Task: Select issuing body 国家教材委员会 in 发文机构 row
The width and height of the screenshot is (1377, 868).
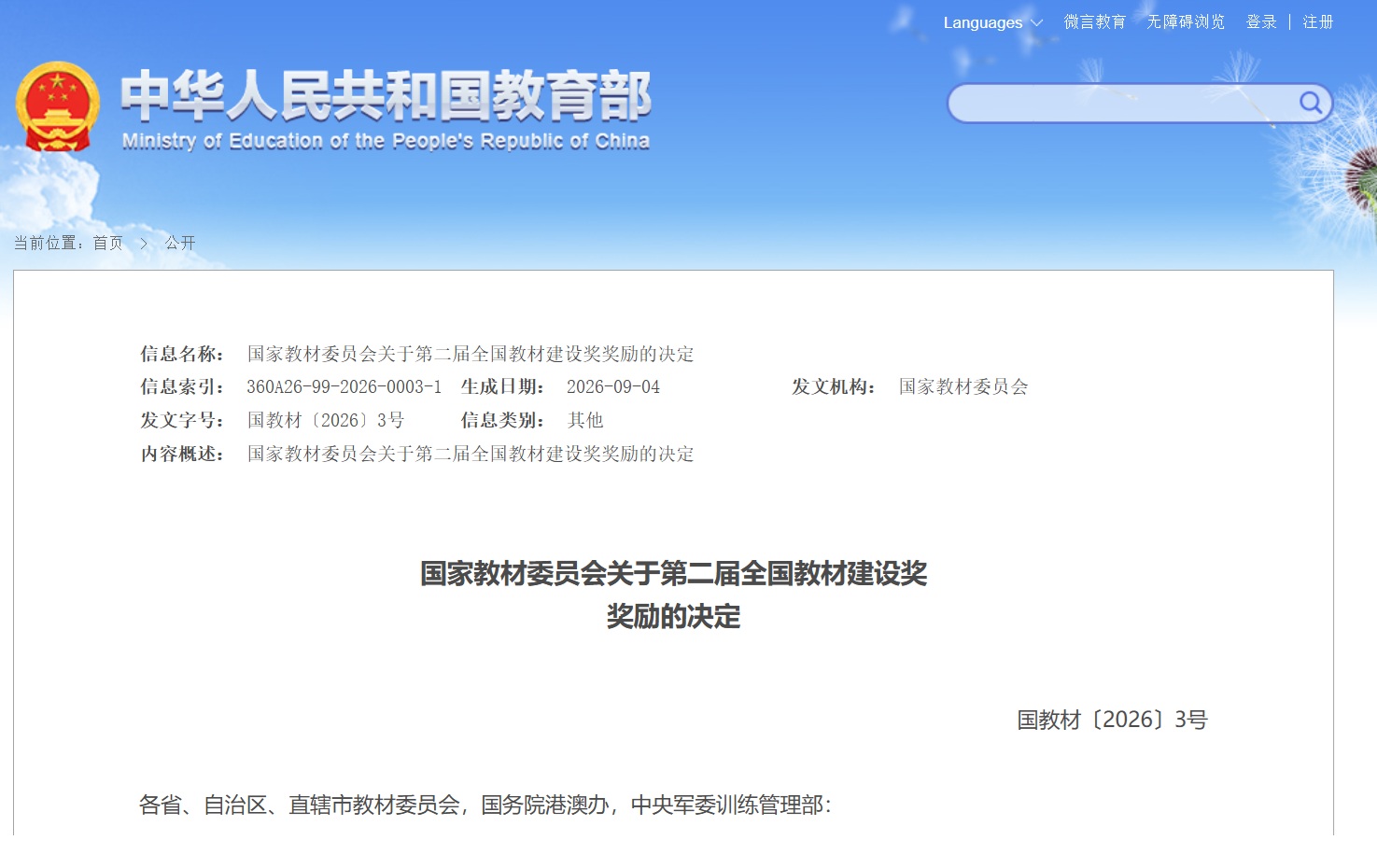Action: point(963,386)
